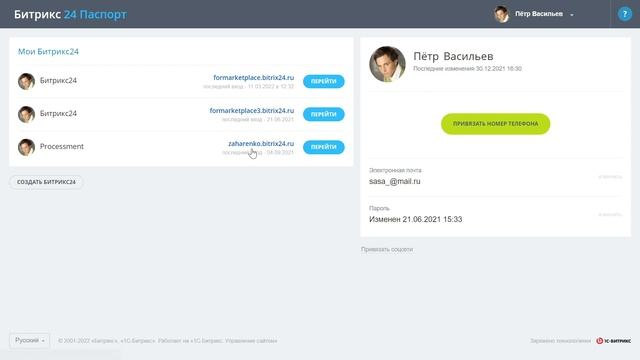Expand the Пётр Васильев user menu arrow
This screenshot has height=360, width=640.
click(572, 15)
